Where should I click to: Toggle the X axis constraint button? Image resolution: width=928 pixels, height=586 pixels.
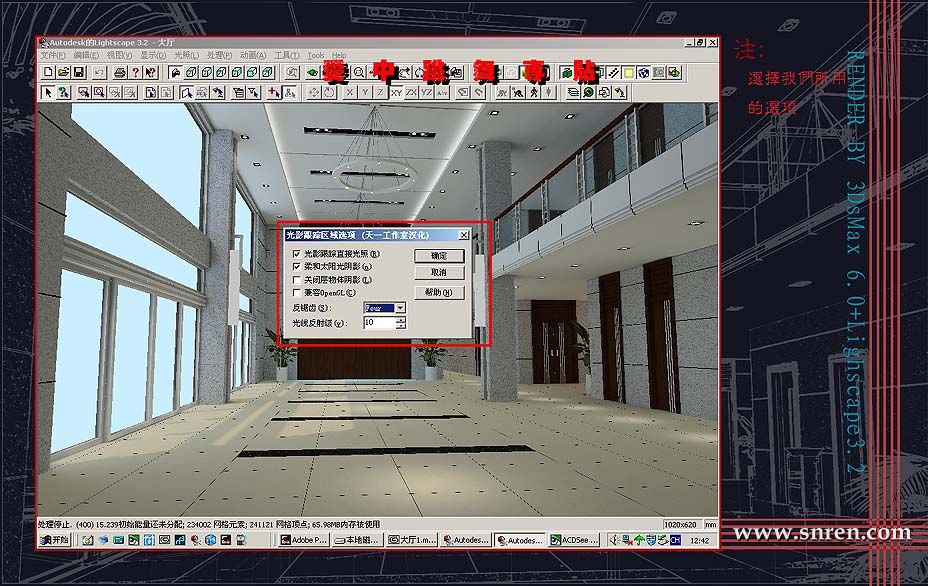pyautogui.click(x=350, y=92)
